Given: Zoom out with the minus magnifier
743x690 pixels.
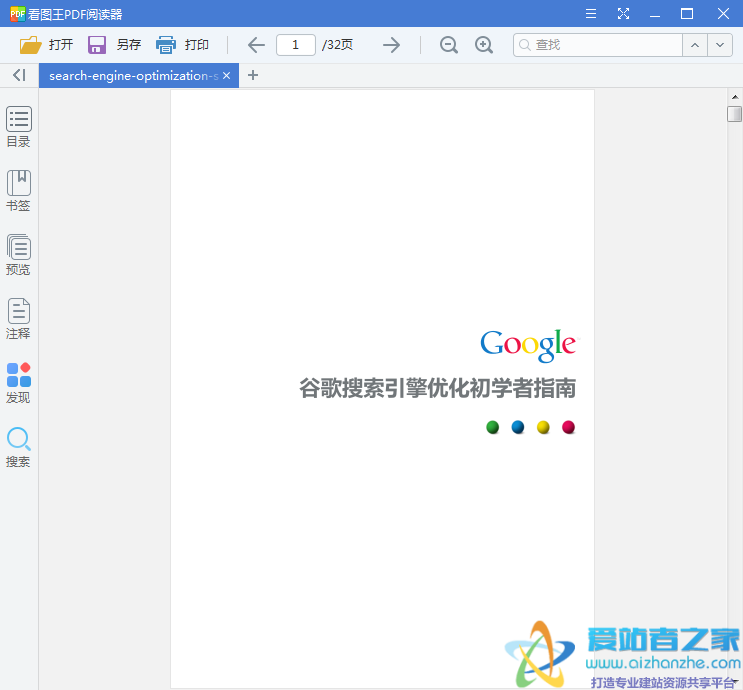Looking at the screenshot, I should point(449,45).
